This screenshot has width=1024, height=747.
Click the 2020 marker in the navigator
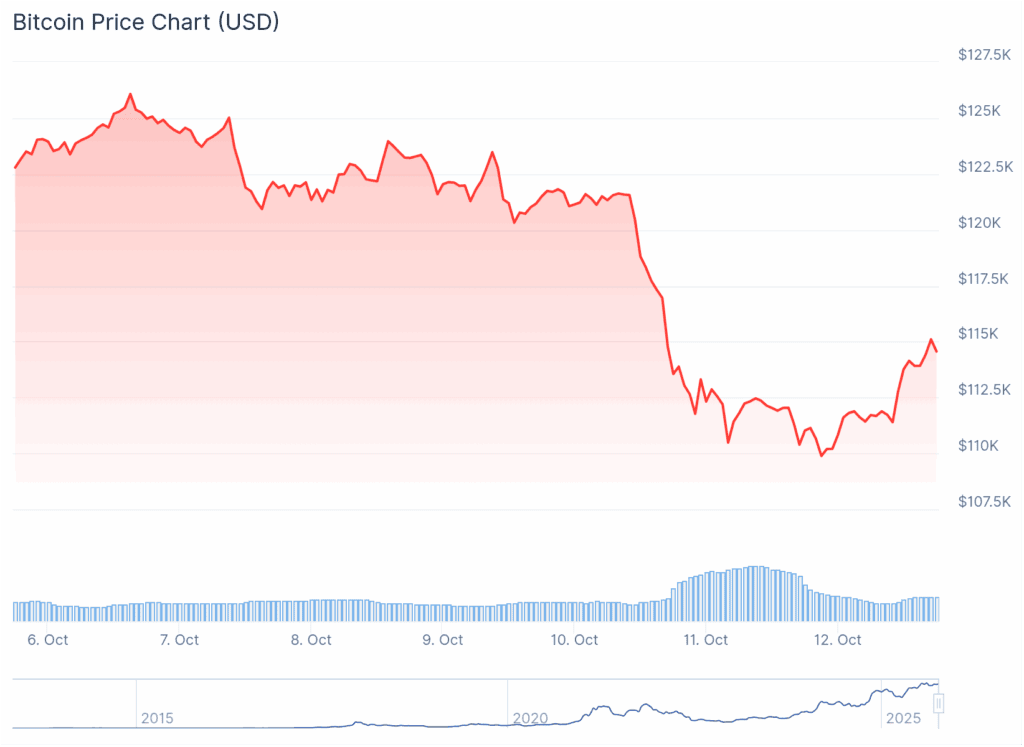click(530, 718)
